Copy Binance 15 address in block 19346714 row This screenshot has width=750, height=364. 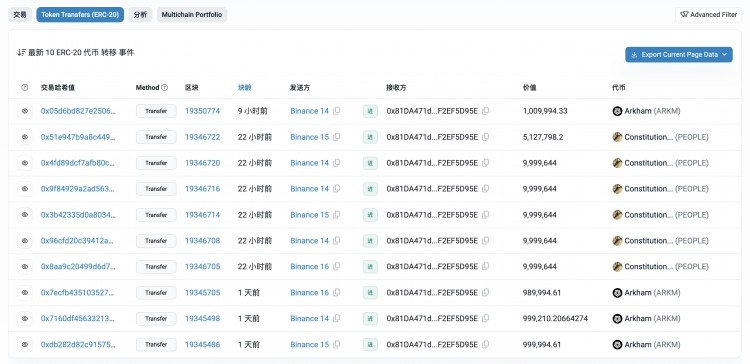coord(336,215)
